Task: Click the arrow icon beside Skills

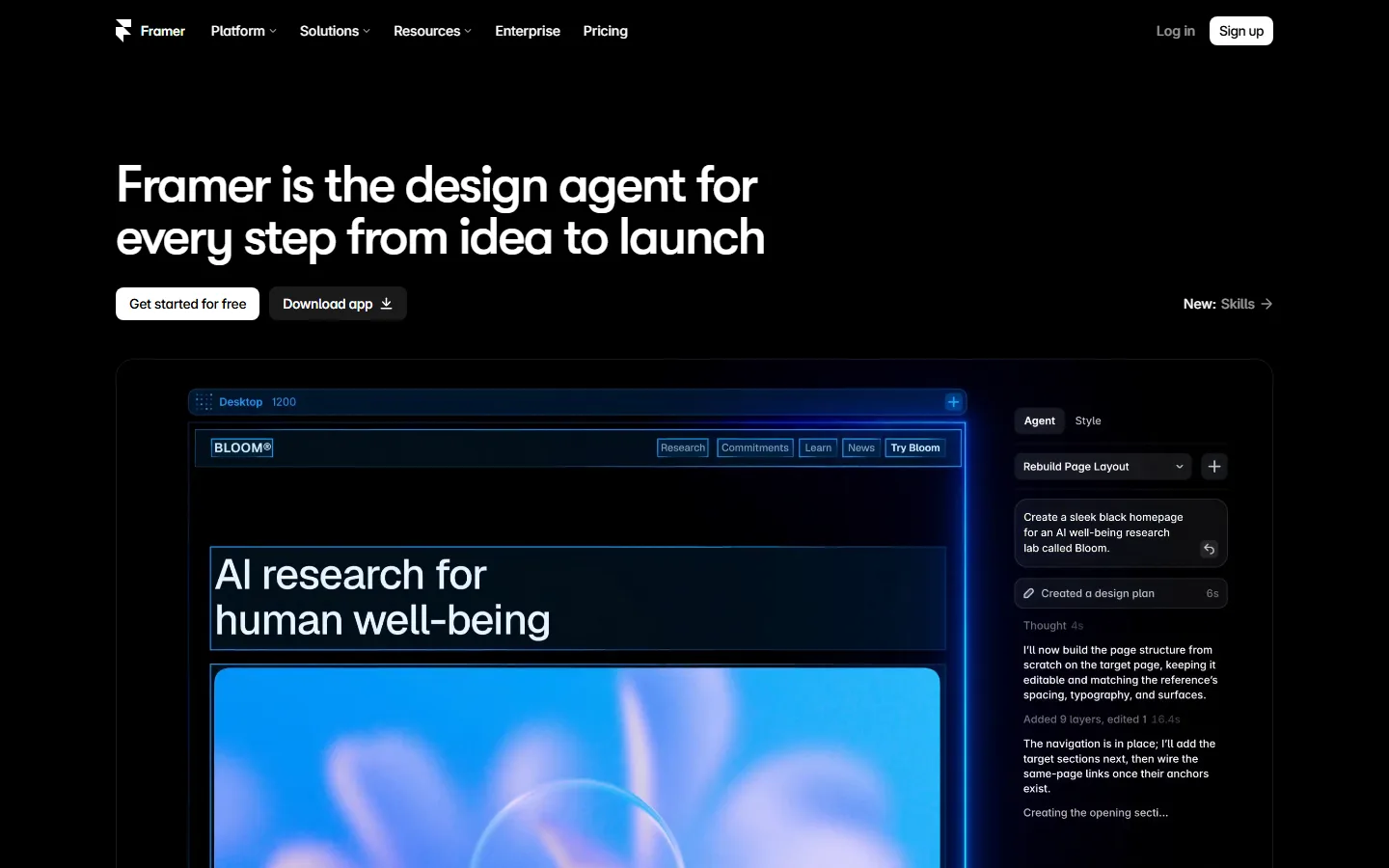Action: point(1266,304)
